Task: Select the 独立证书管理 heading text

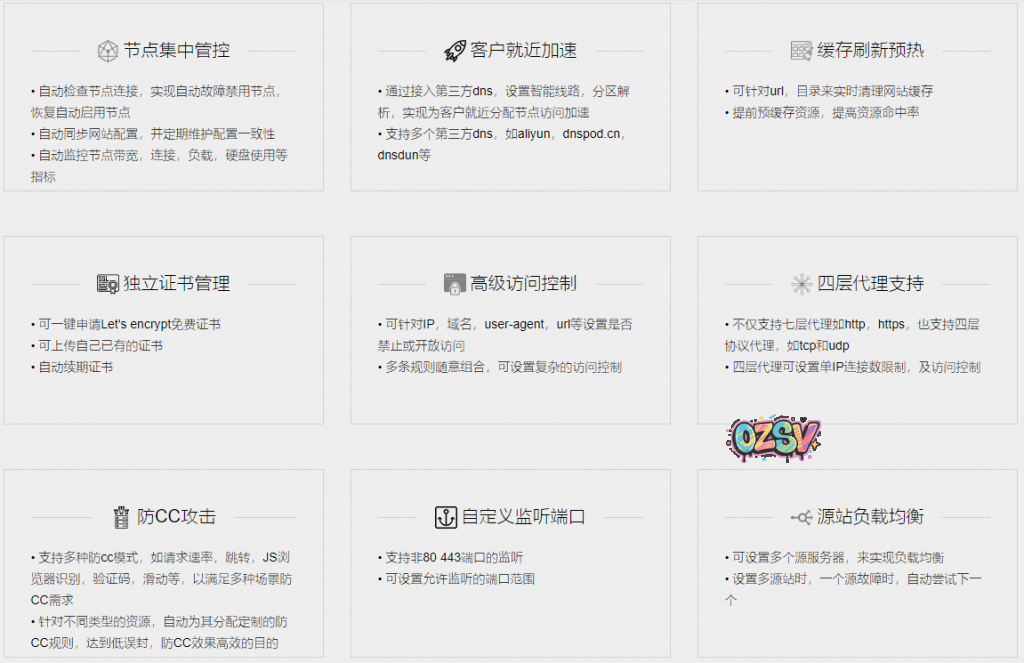Action: coord(177,284)
